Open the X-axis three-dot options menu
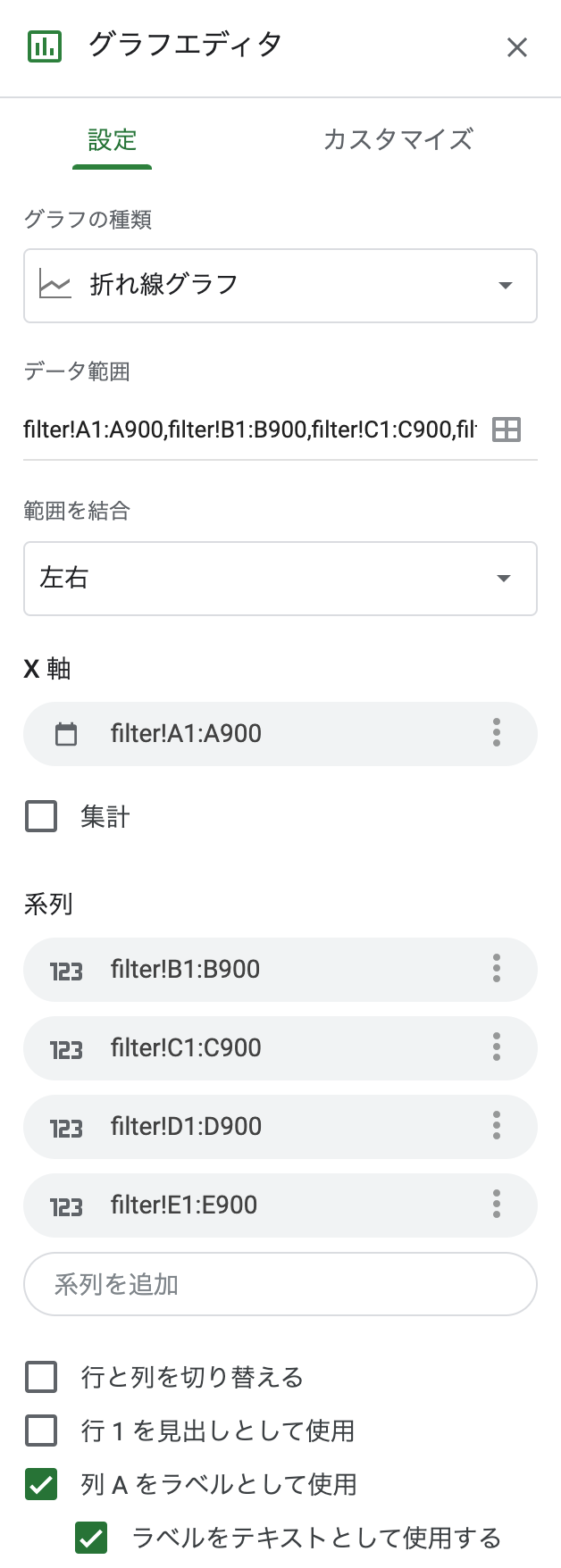 pos(496,733)
